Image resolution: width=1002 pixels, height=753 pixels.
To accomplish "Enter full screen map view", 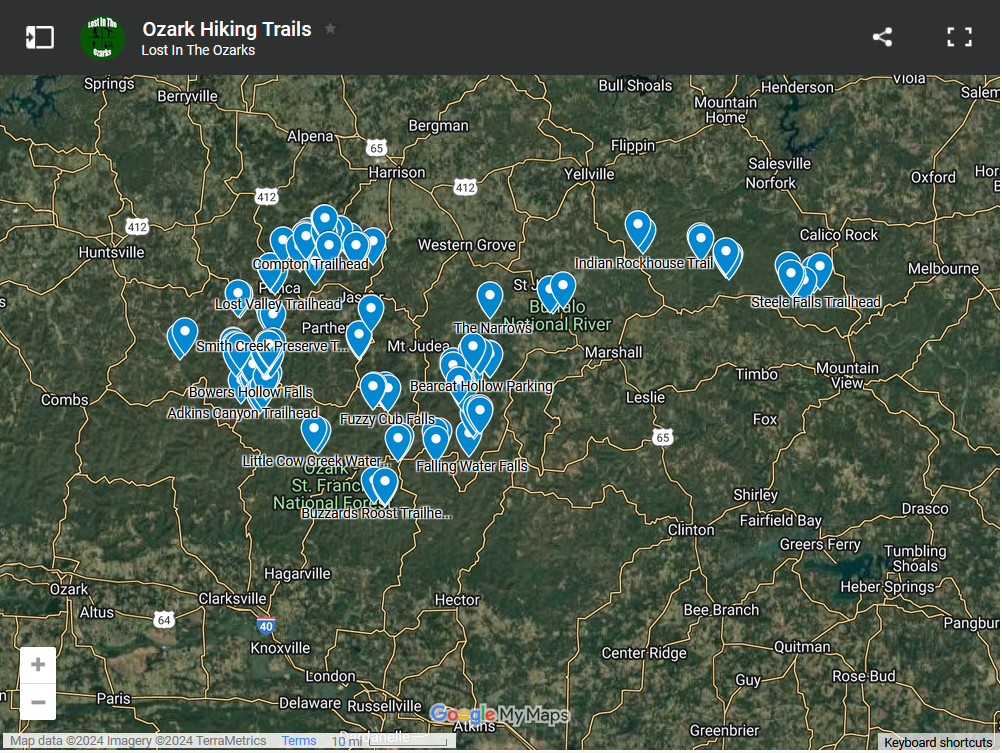I will [959, 38].
